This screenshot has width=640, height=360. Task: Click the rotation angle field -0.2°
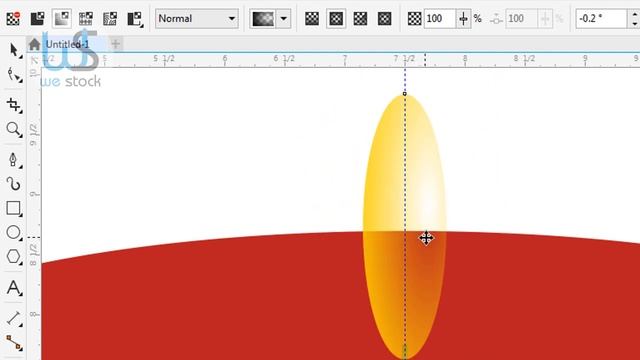(x=601, y=19)
